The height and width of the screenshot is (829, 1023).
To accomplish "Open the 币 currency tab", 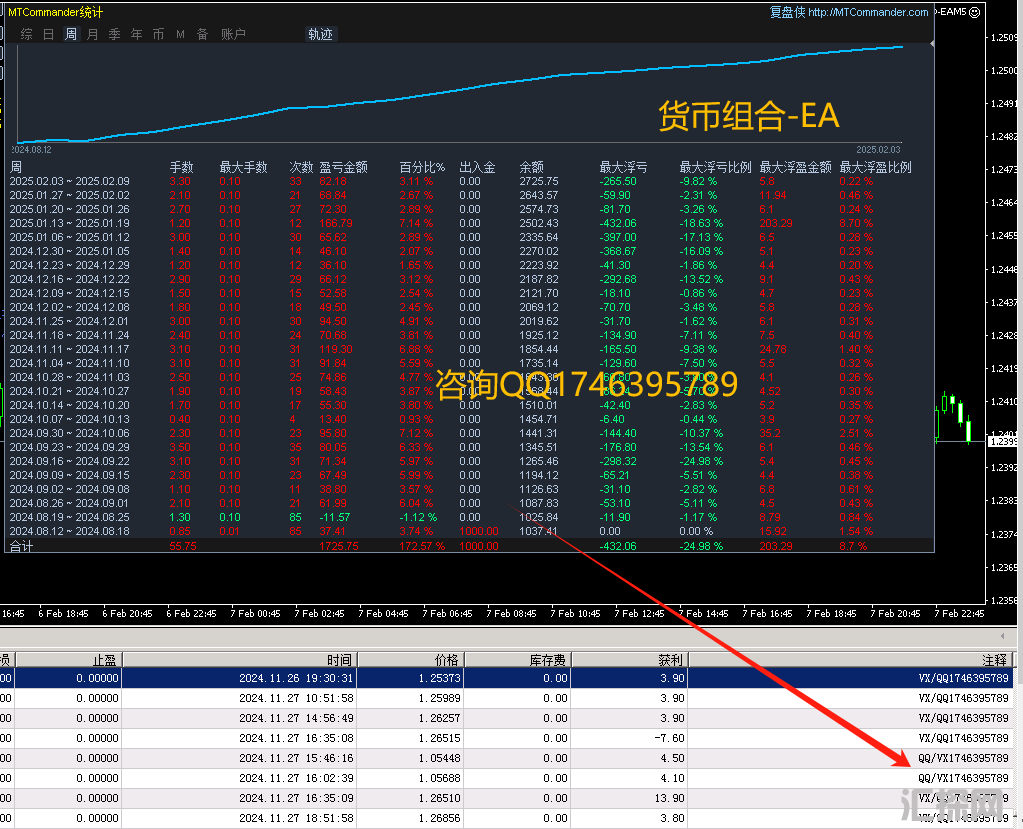I will tap(158, 34).
